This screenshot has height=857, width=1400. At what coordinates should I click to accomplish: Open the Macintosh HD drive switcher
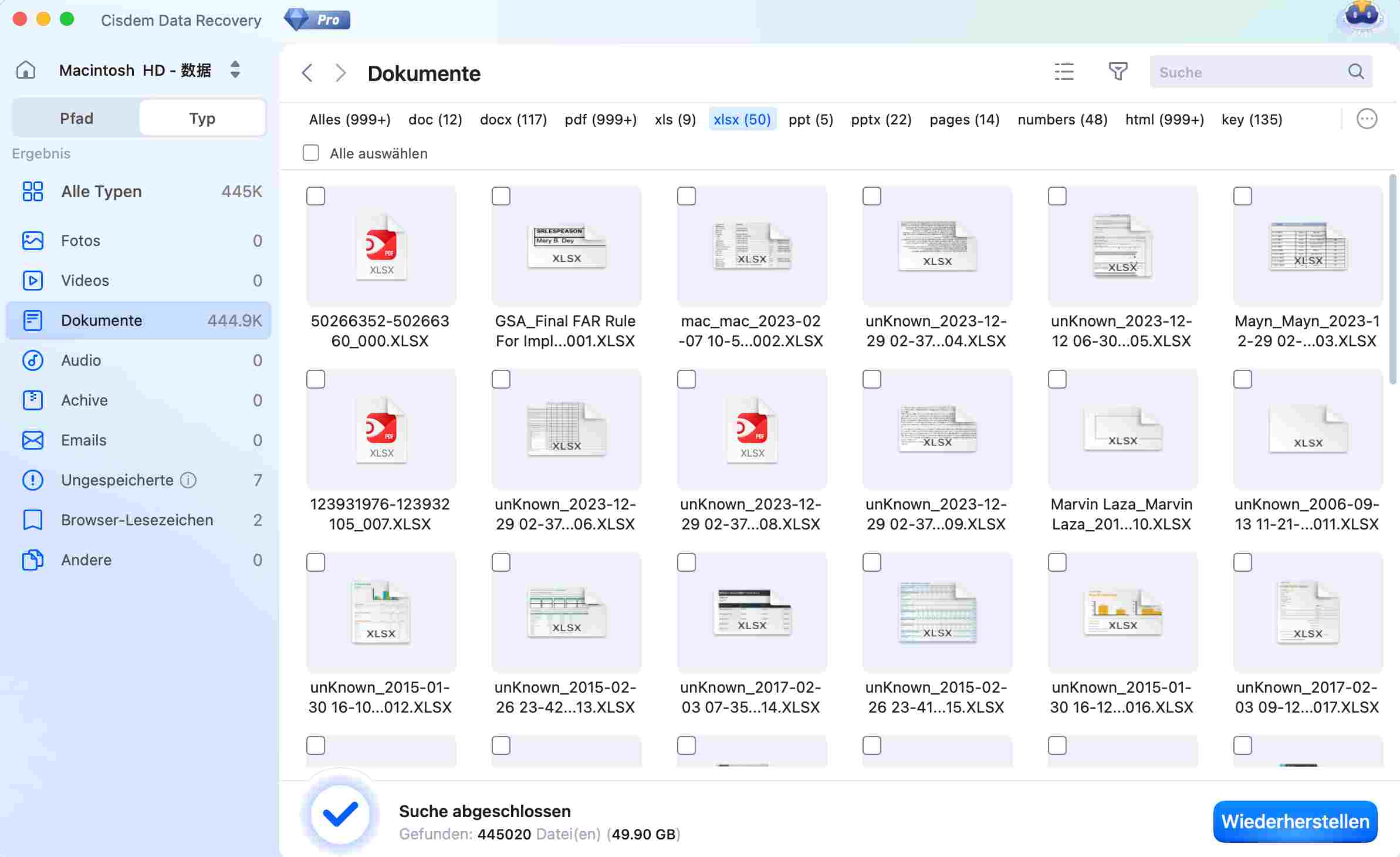click(235, 69)
